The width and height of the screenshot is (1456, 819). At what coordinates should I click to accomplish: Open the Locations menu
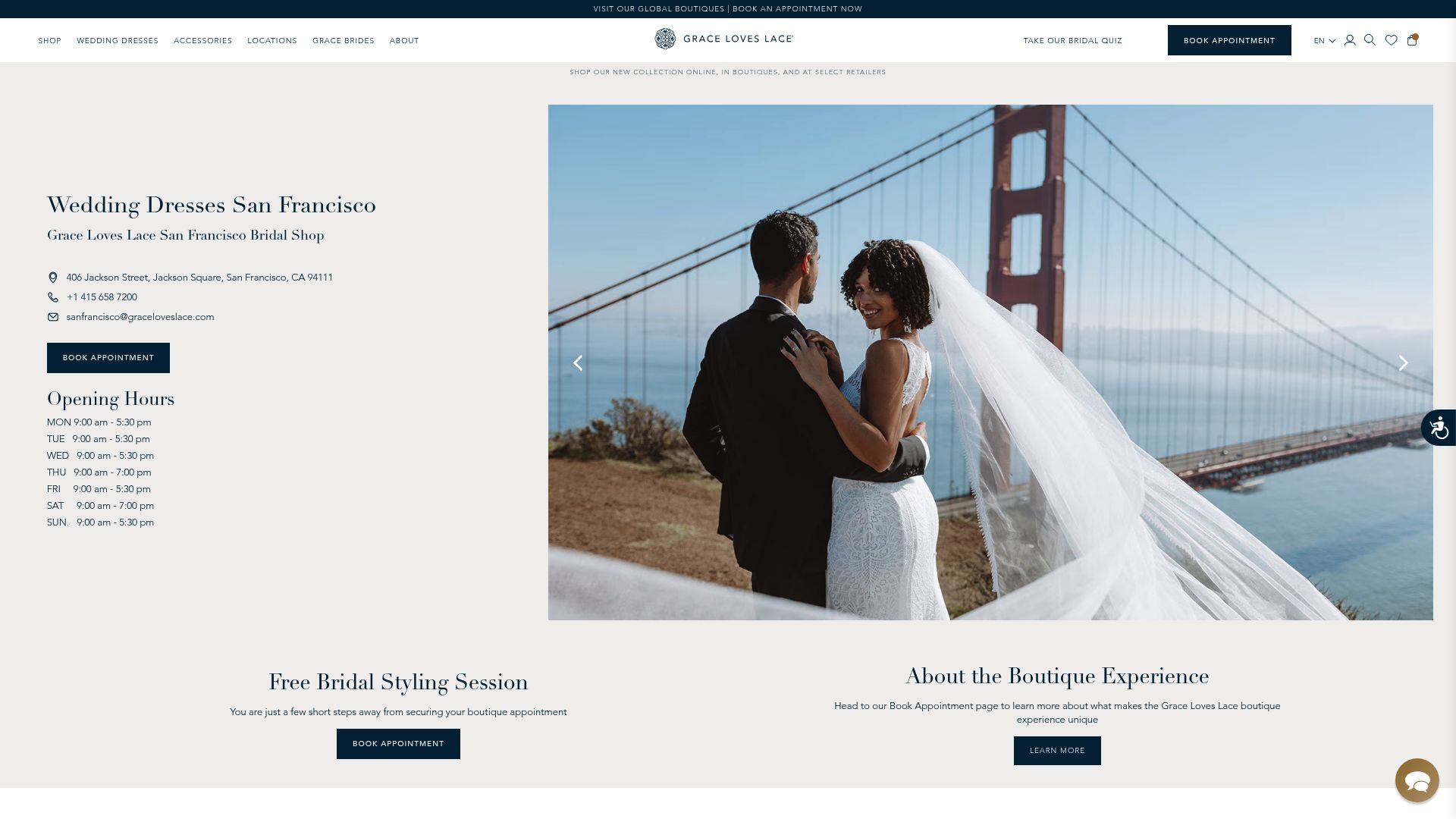pyautogui.click(x=272, y=41)
